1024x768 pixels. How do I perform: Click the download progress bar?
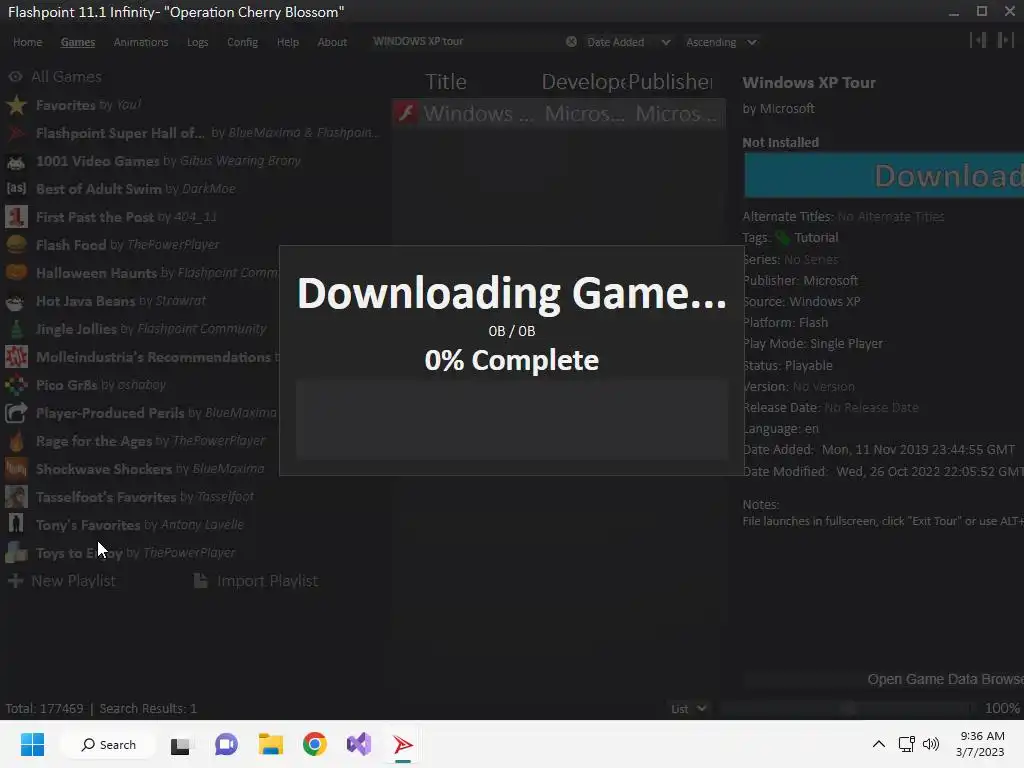pyautogui.click(x=512, y=420)
